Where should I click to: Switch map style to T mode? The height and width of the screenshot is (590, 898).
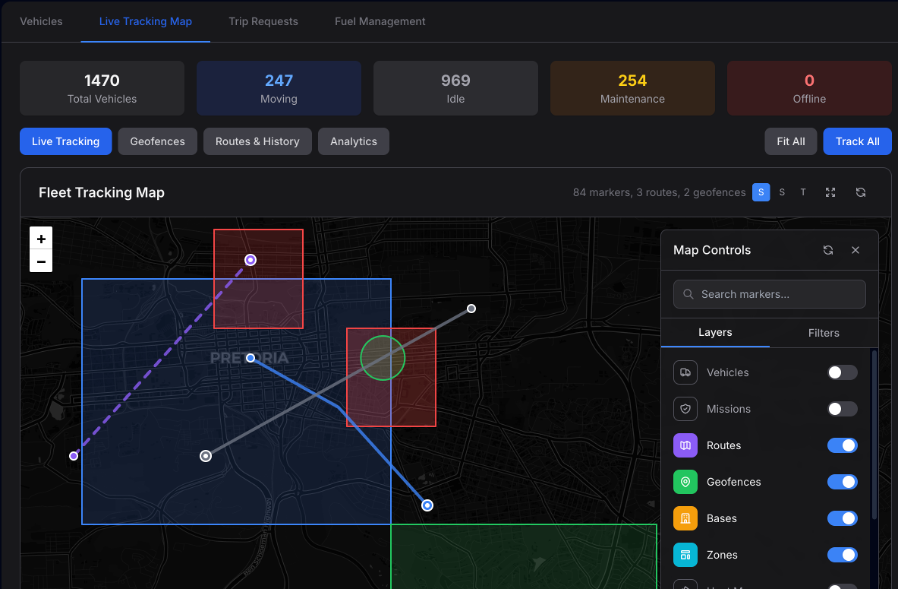pos(803,192)
